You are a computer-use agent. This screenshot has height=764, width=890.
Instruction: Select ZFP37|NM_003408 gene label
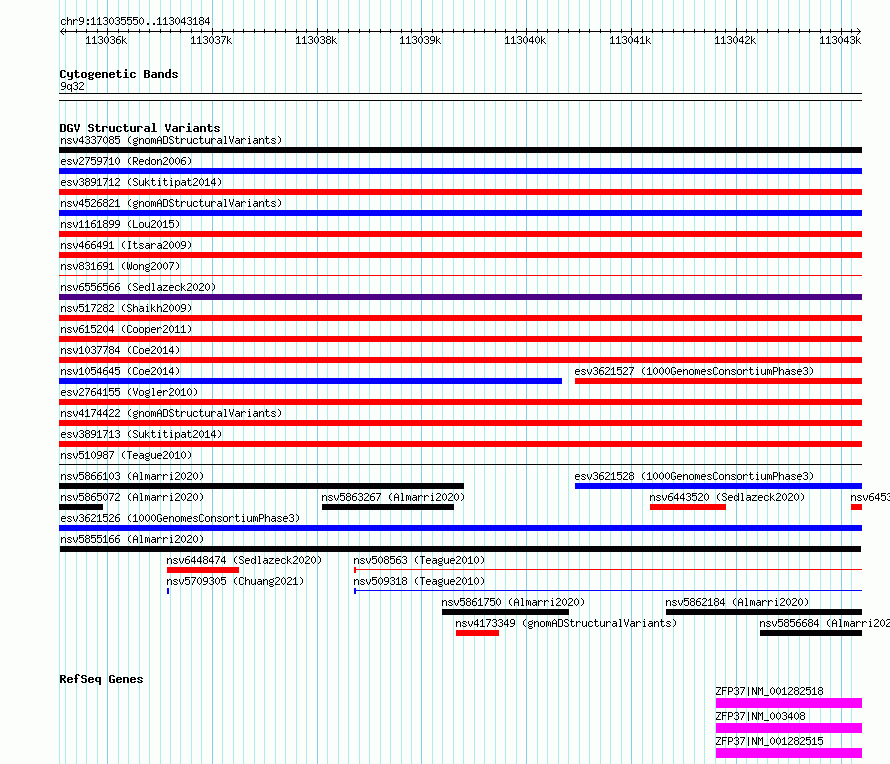(x=760, y=716)
